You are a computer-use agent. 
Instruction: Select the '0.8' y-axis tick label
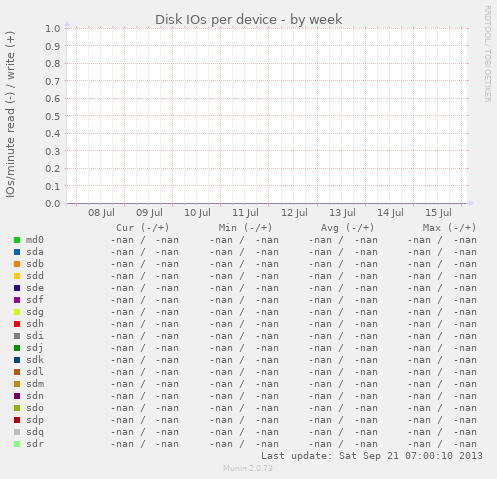(53, 63)
